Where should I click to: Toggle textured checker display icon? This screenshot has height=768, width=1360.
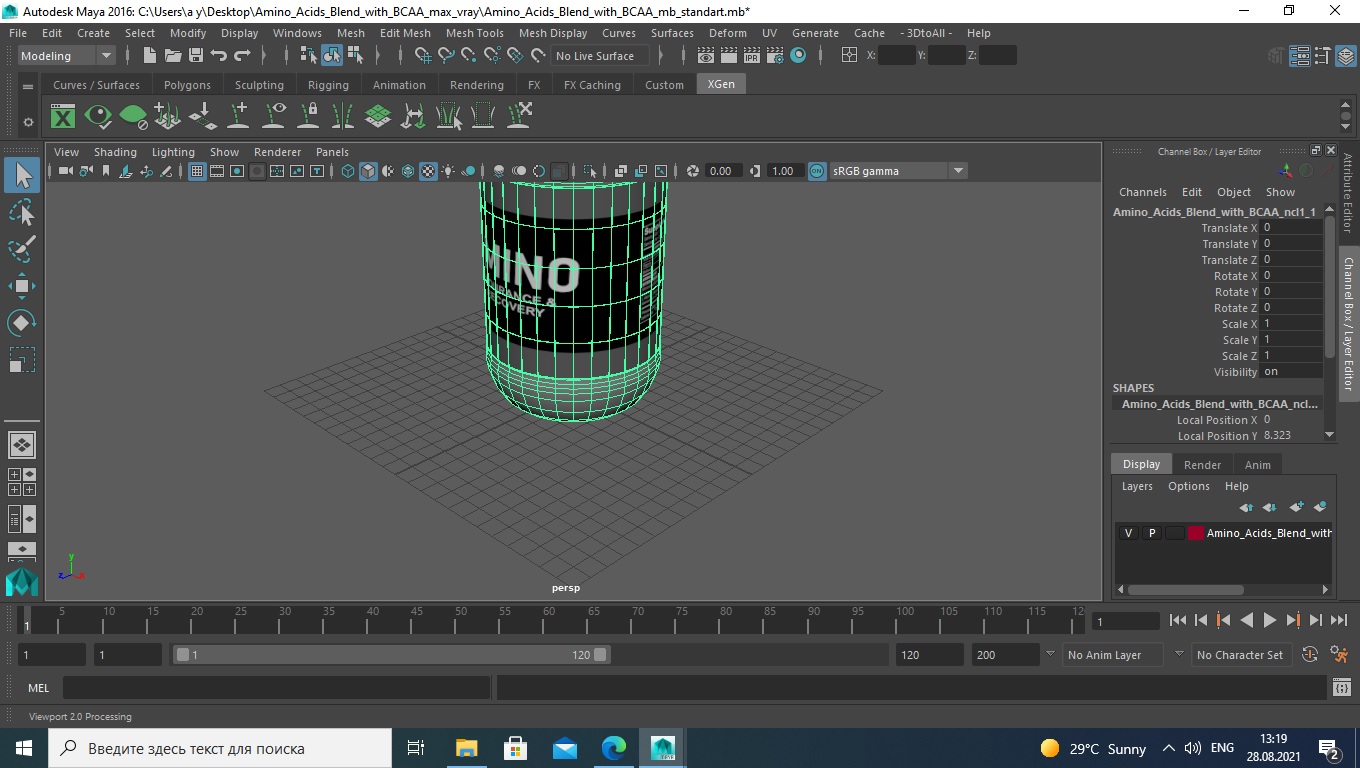point(428,171)
